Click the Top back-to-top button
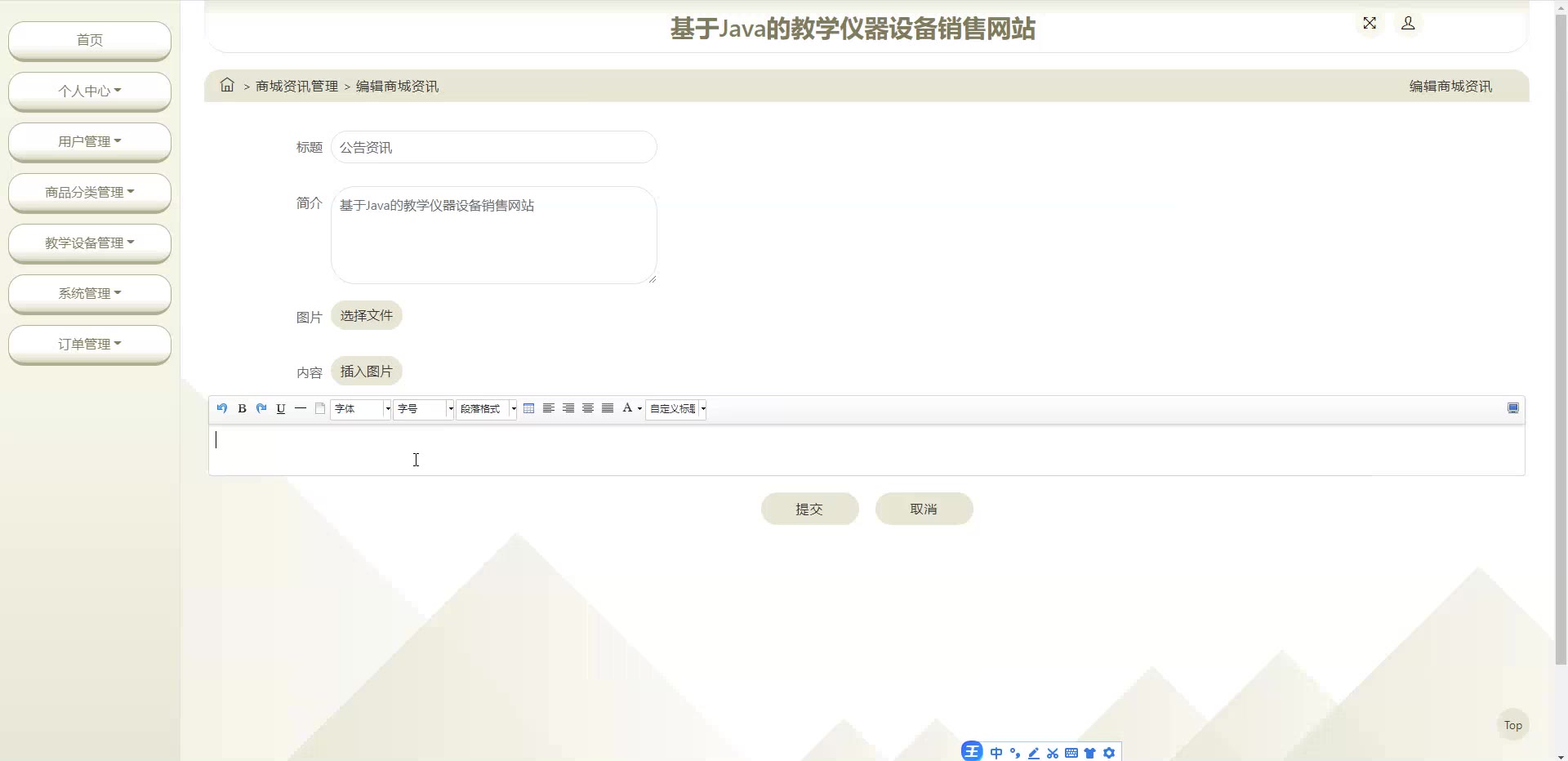Screen dimensions: 1568x761 coord(1513,725)
